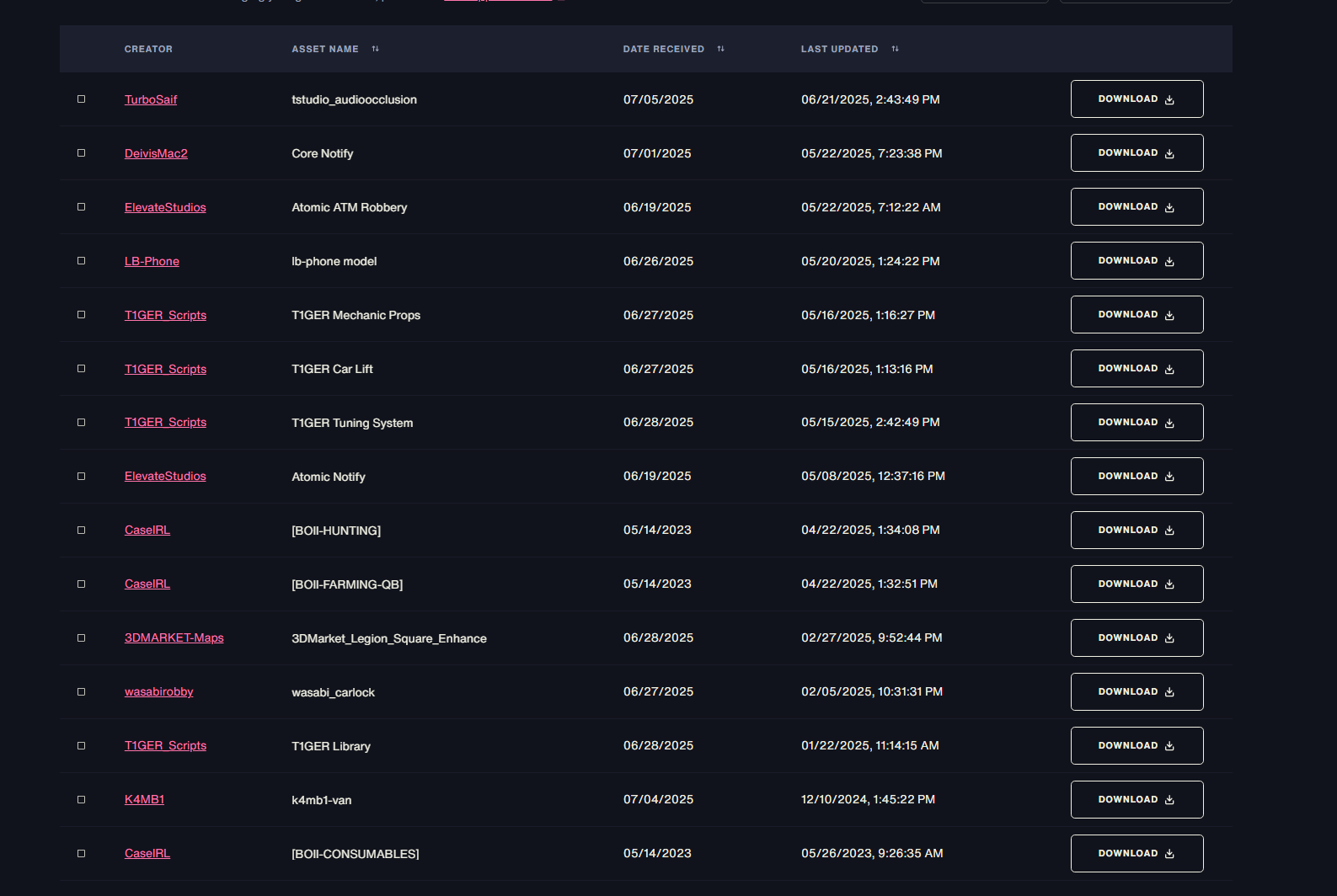Image resolution: width=1337 pixels, height=896 pixels.
Task: Select the T1GER Tuning System checkbox
Action: (x=82, y=423)
